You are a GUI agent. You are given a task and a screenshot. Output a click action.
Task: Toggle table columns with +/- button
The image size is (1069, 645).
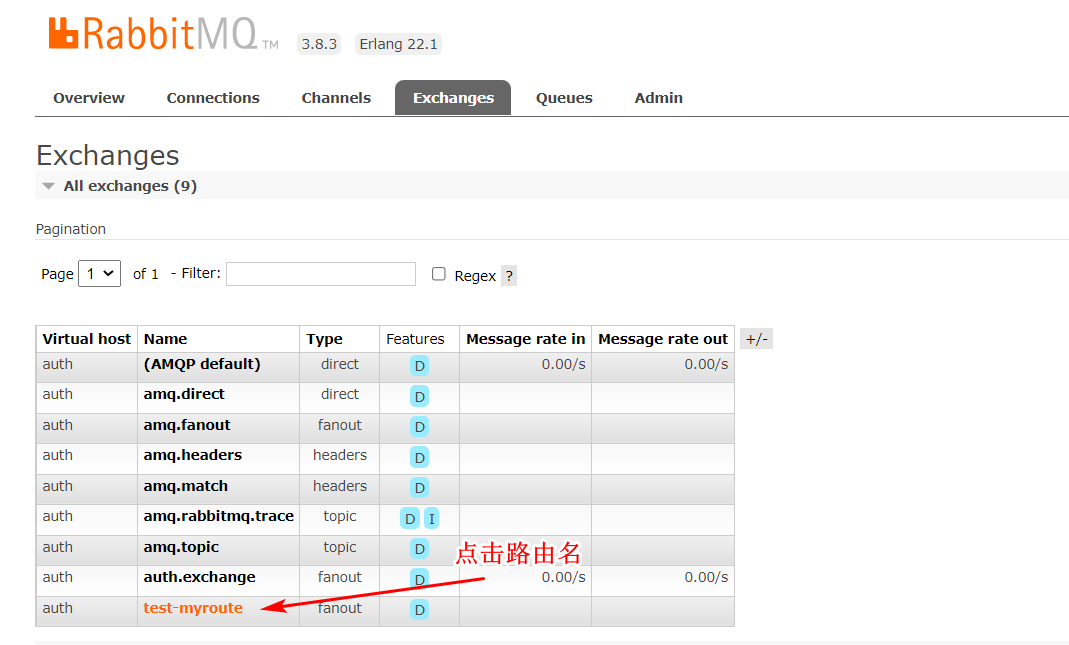756,339
